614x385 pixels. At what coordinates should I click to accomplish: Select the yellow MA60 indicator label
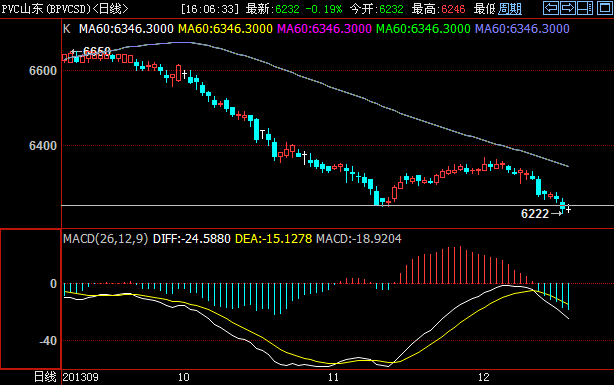click(225, 29)
